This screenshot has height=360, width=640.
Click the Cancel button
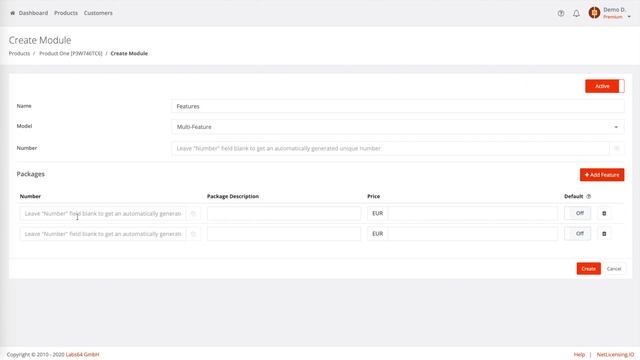click(x=614, y=269)
